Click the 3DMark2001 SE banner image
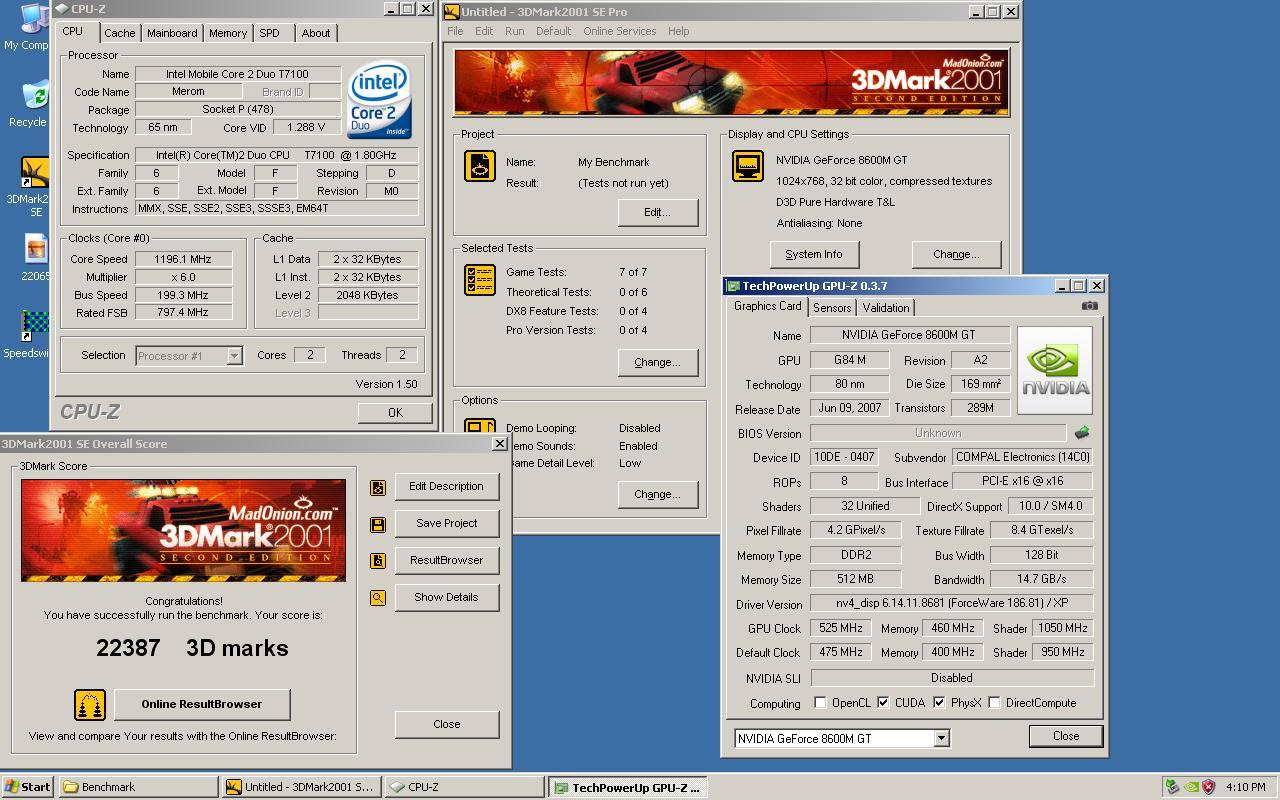The width and height of the screenshot is (1280, 800). point(731,83)
